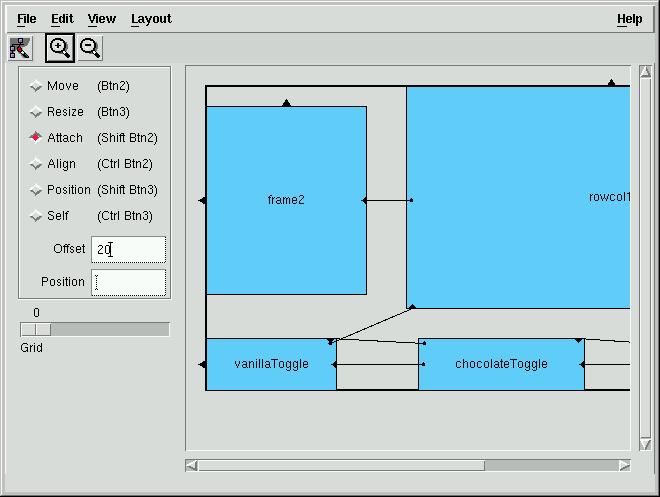Select the Self mode radio button
660x497 pixels.
[x=36, y=216]
